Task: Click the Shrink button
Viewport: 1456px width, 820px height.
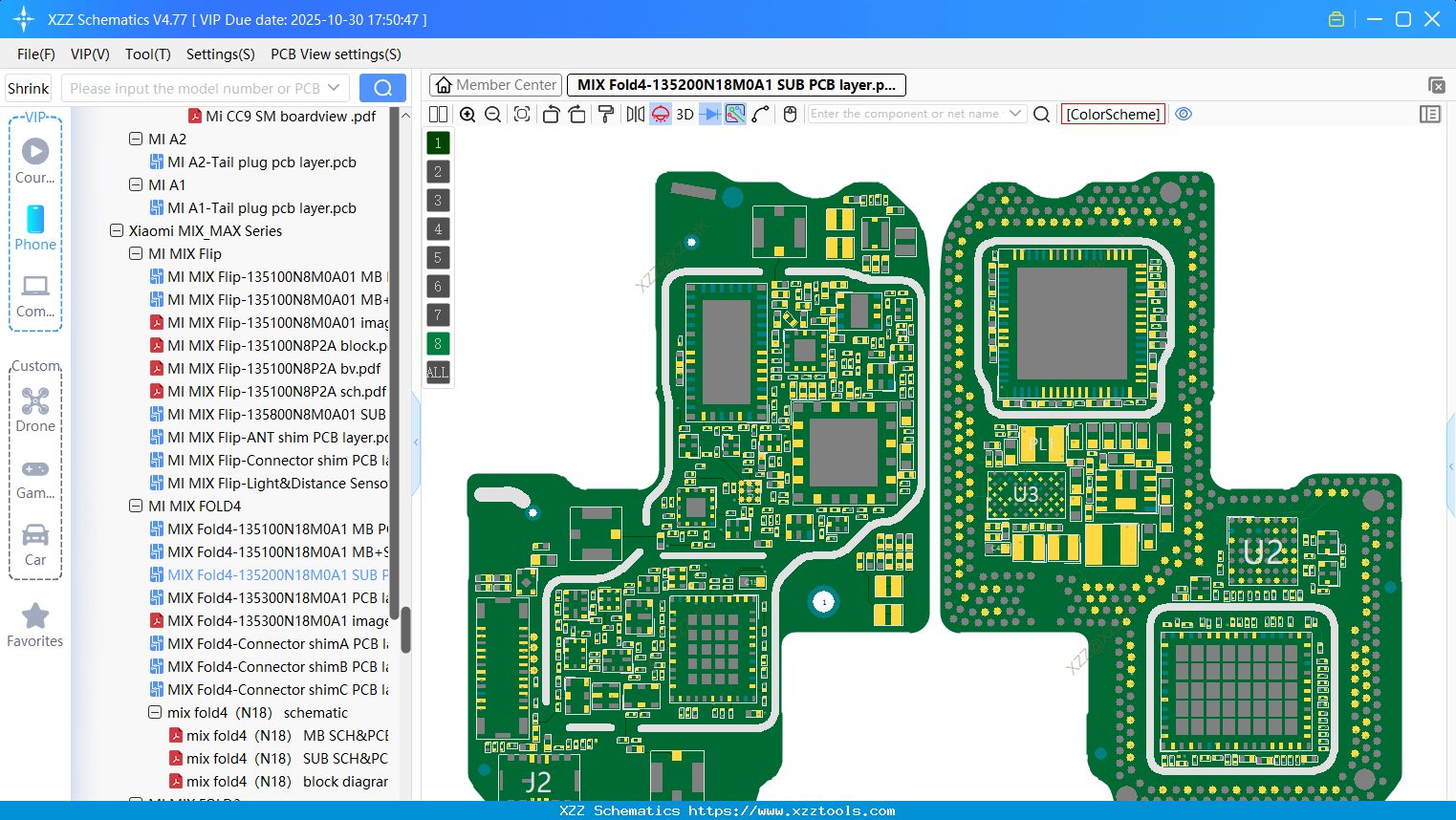Action: click(x=28, y=87)
